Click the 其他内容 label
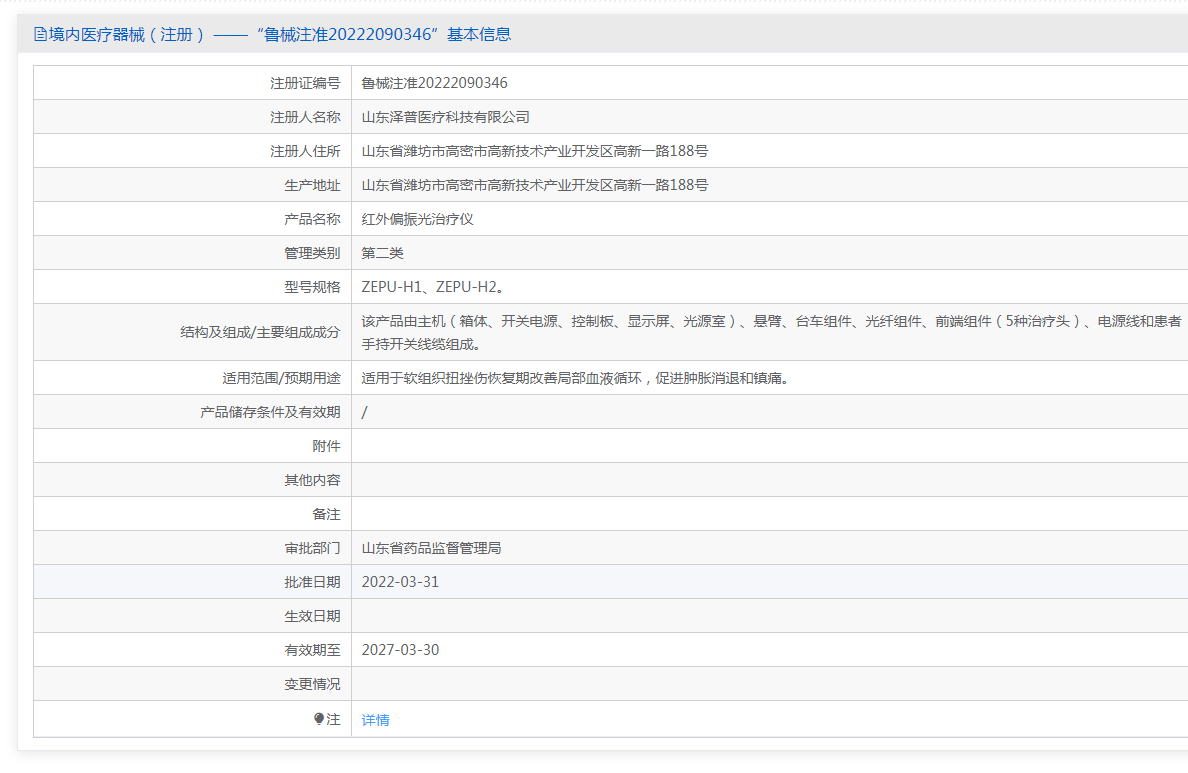Screen dimensions: 1188x773 coord(312,480)
